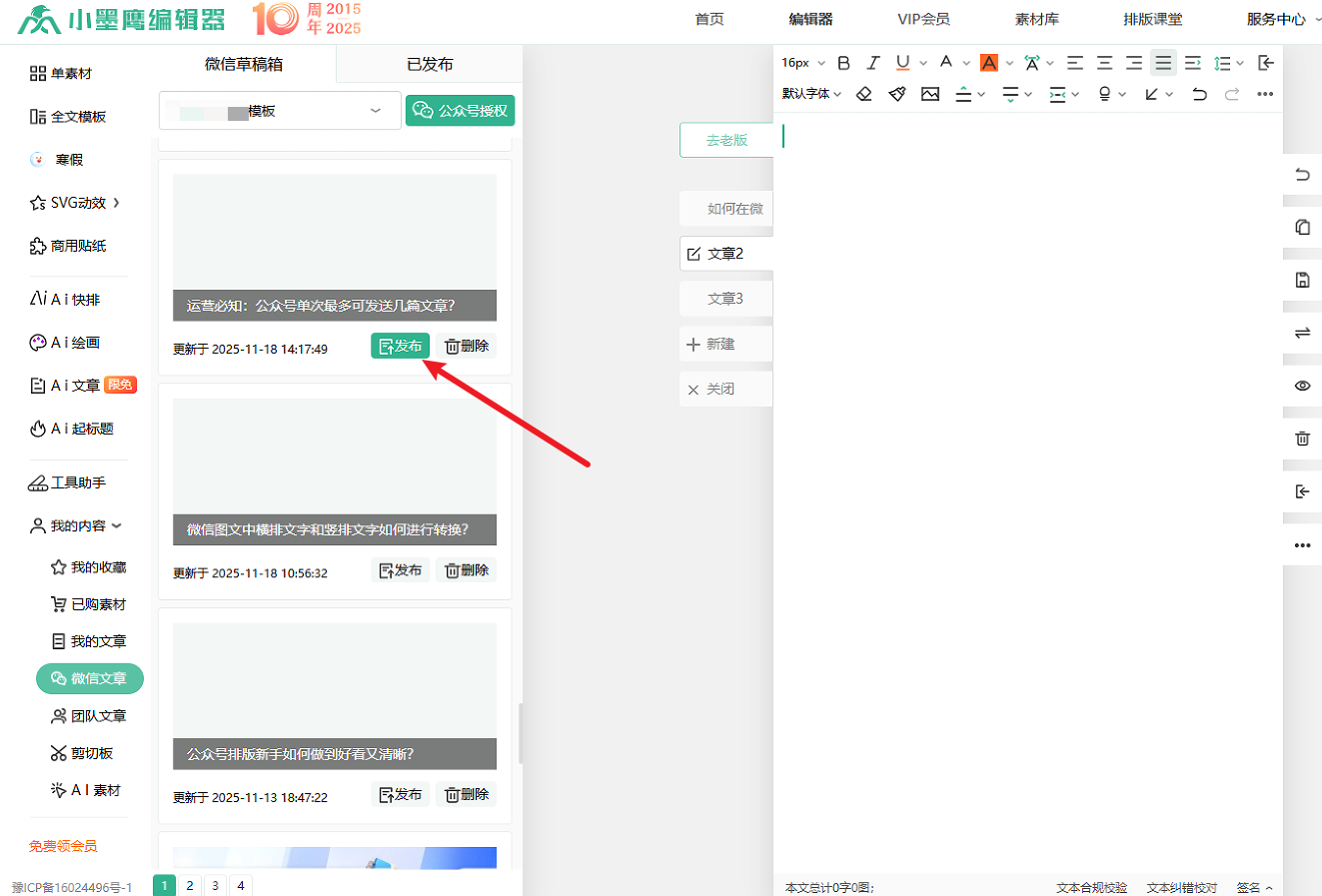
Task: Align text to the right
Action: 1134,63
